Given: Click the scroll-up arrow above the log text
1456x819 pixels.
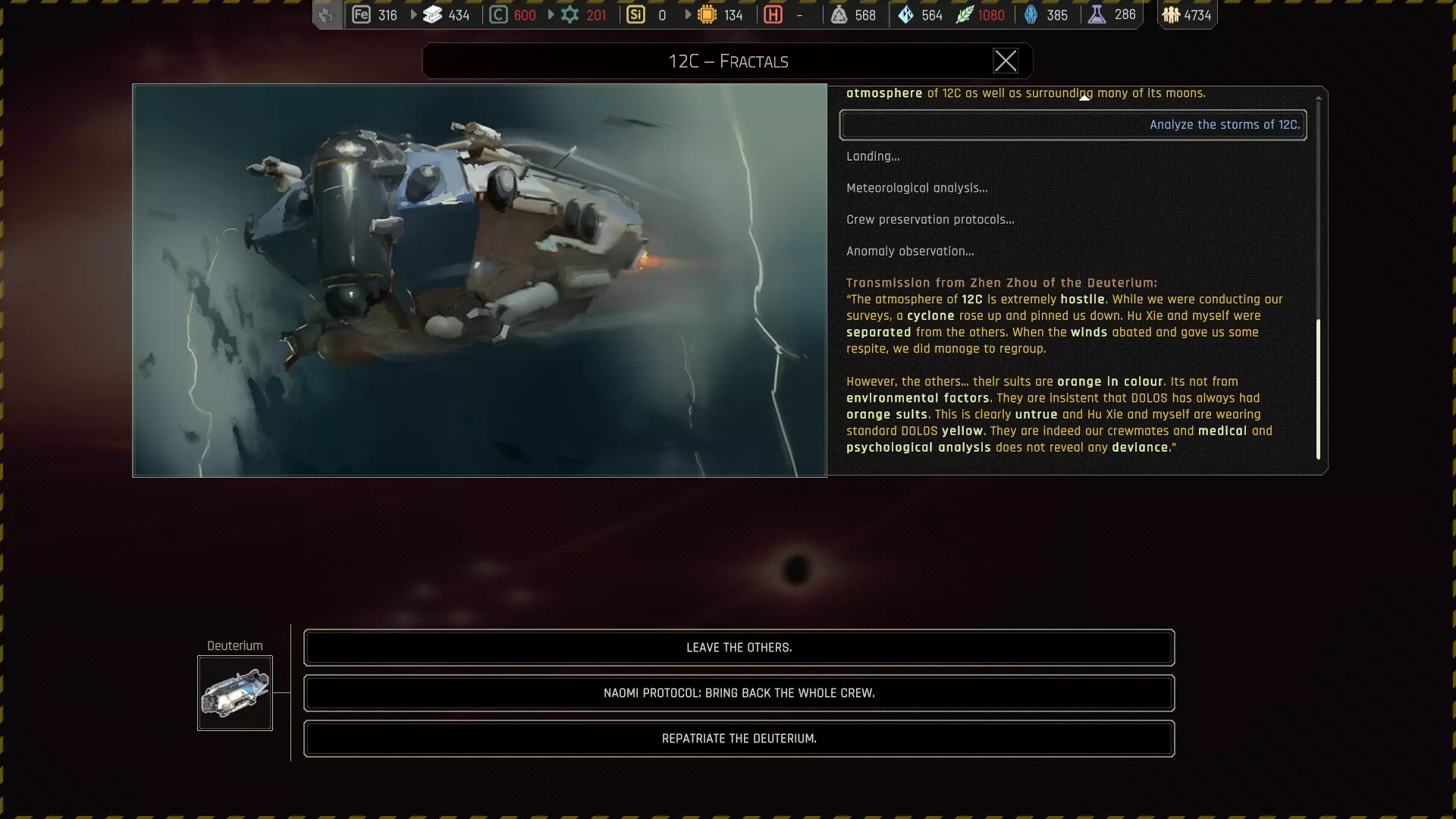Looking at the screenshot, I should 1084,97.
